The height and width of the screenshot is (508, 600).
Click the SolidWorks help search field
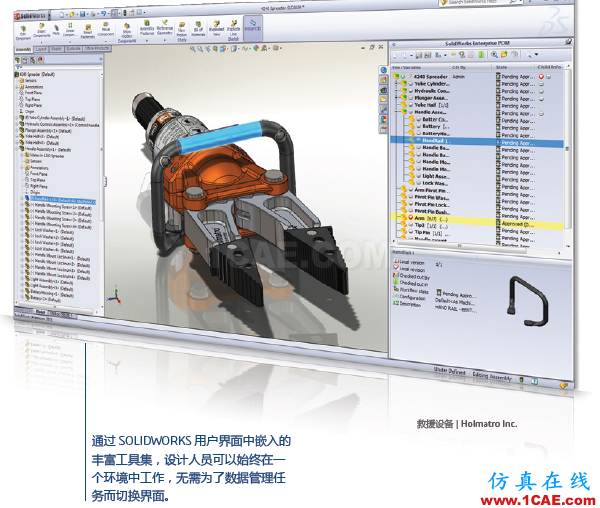pos(481,2)
